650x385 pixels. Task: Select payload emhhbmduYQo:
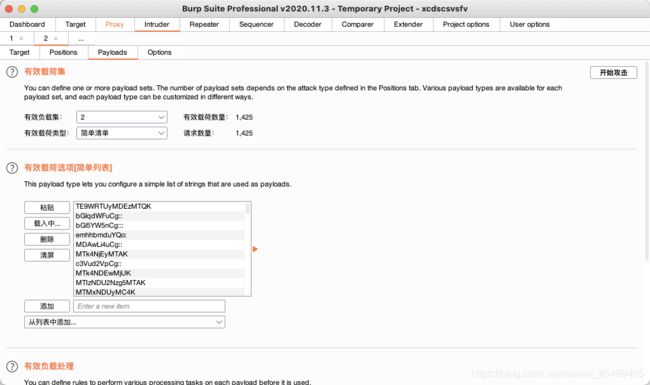[x=160, y=235]
